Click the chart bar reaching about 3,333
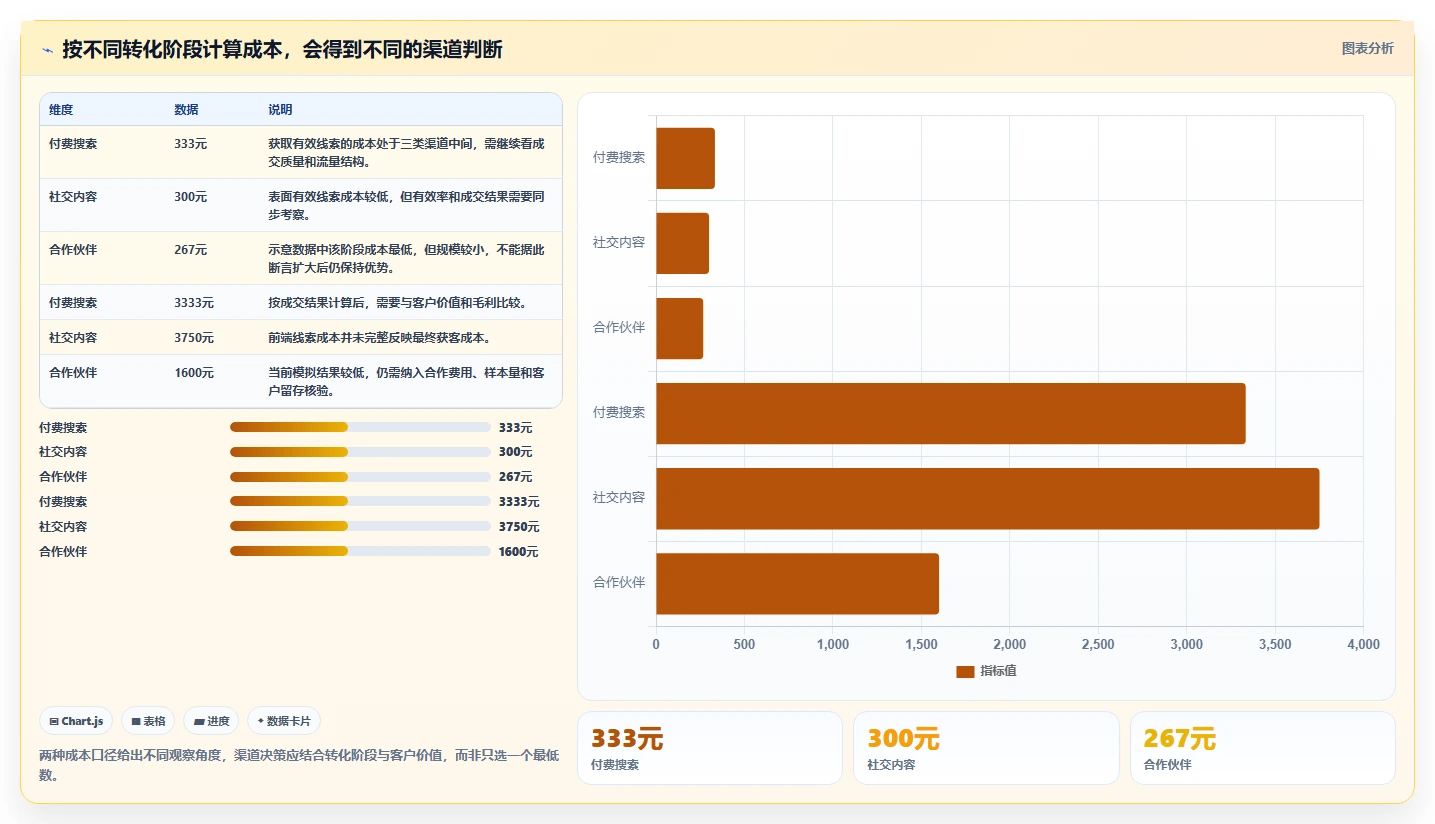Viewport: 1435px width, 824px height. pos(950,413)
